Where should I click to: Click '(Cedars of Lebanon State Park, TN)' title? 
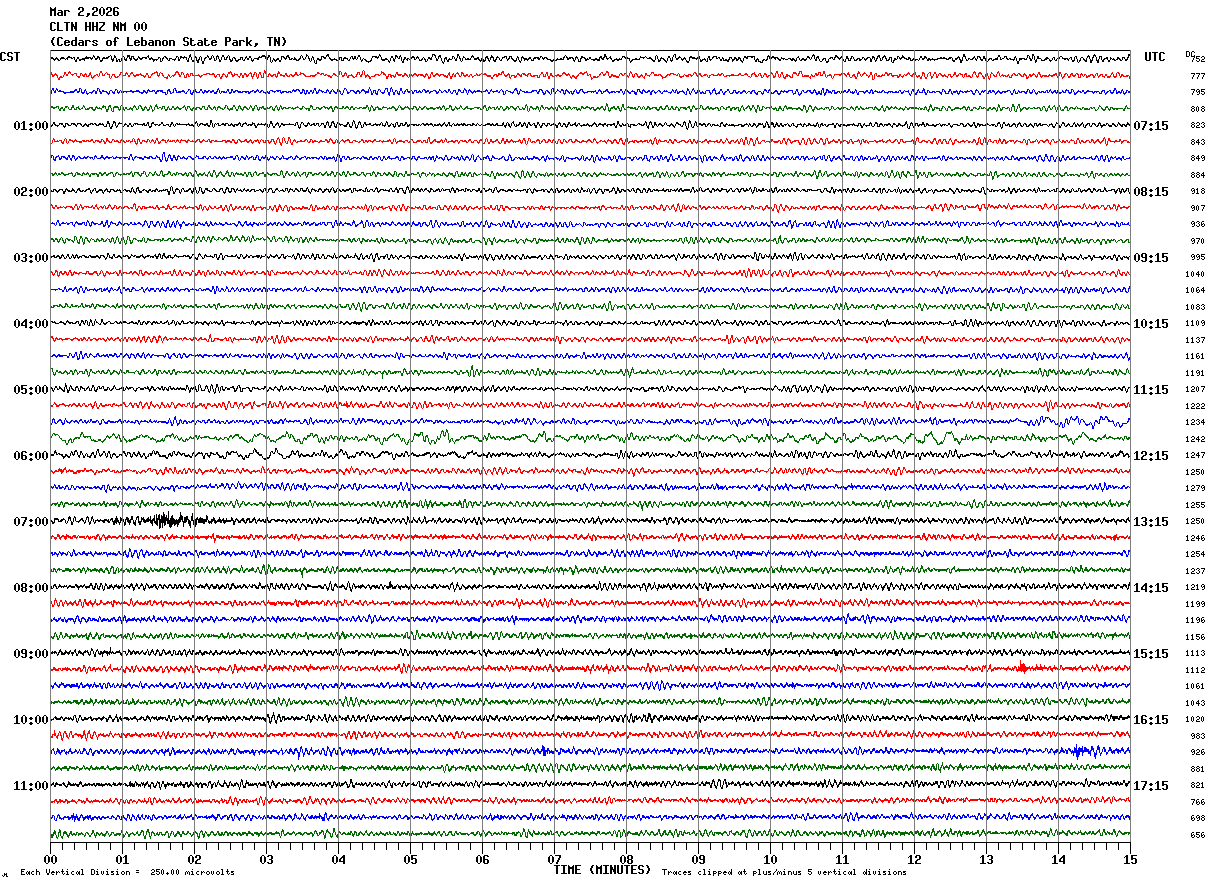(168, 42)
